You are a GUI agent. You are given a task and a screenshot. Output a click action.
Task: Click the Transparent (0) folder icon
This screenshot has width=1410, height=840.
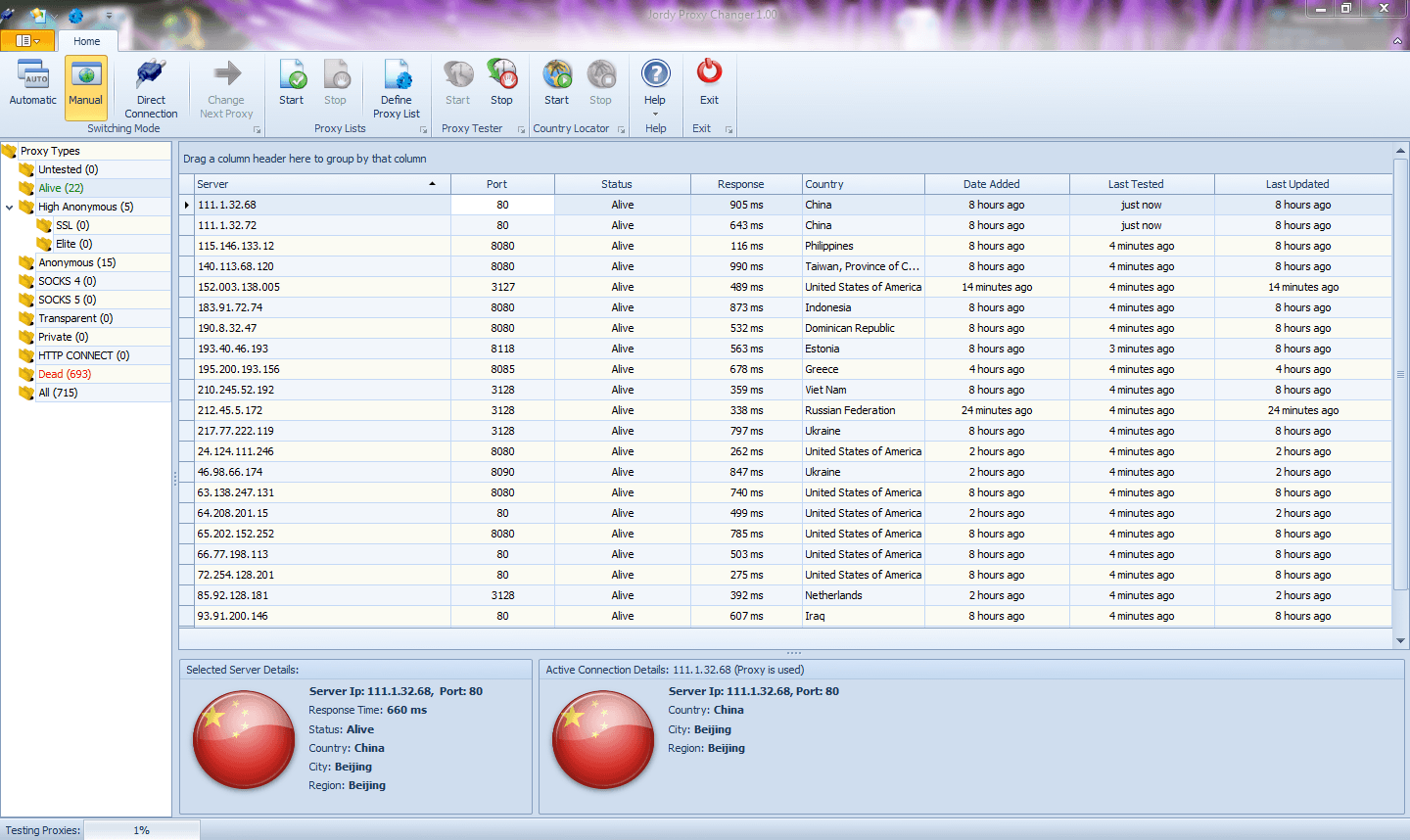[x=26, y=318]
